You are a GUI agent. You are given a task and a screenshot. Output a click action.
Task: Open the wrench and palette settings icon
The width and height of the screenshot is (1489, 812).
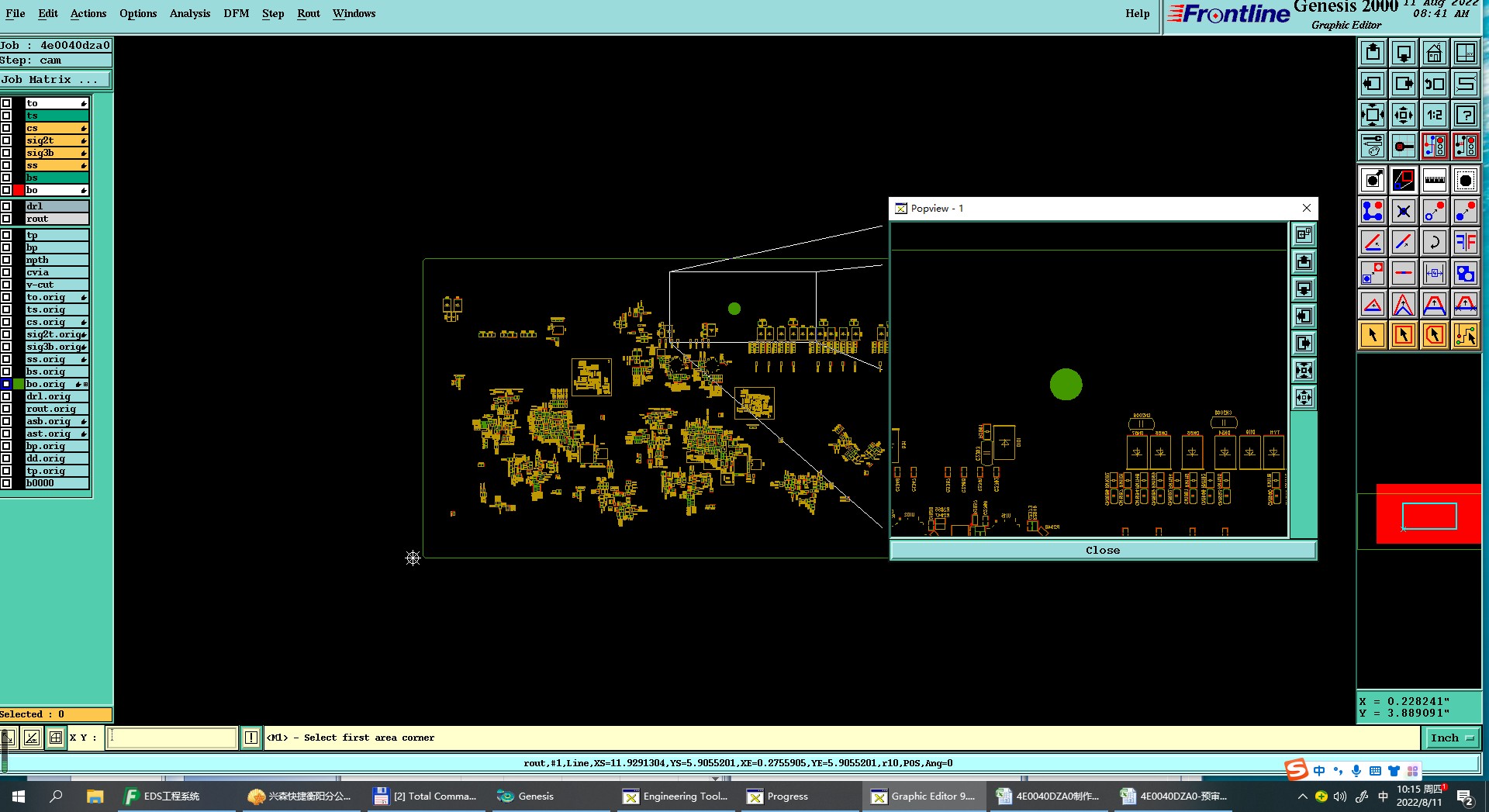coord(1373,146)
